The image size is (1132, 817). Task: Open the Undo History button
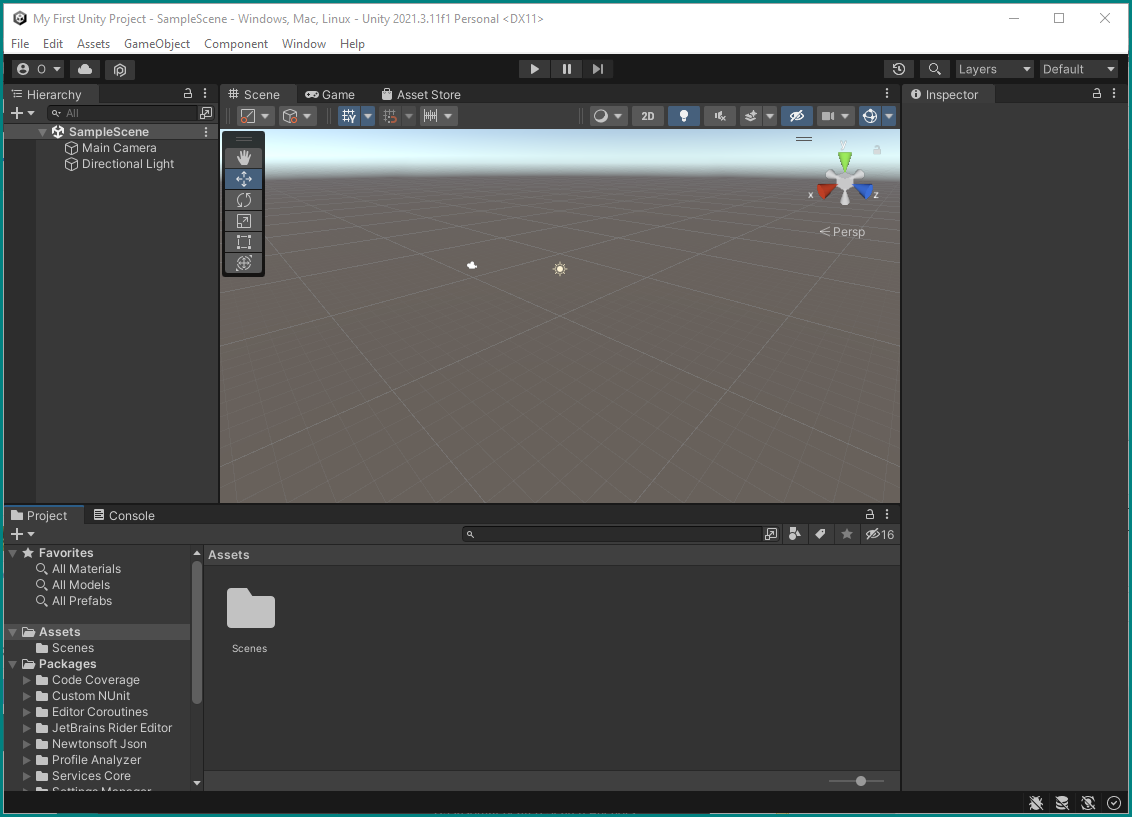coord(899,69)
